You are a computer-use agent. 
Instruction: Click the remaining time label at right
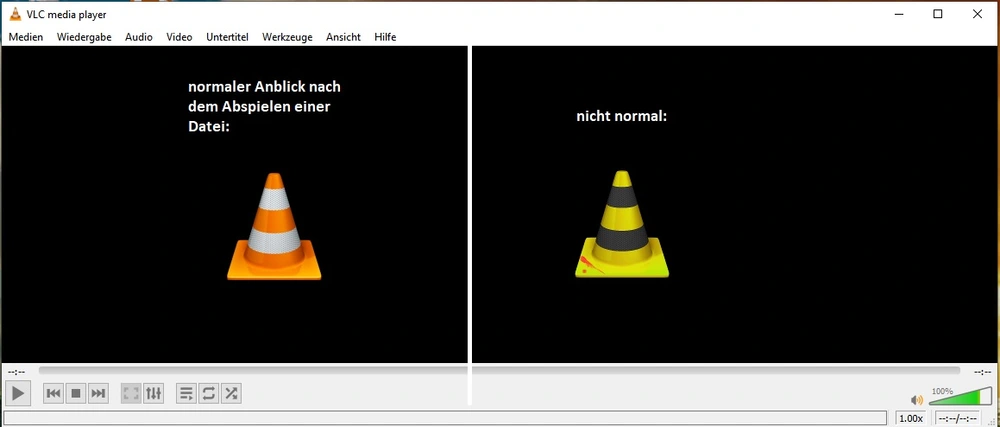click(x=983, y=372)
